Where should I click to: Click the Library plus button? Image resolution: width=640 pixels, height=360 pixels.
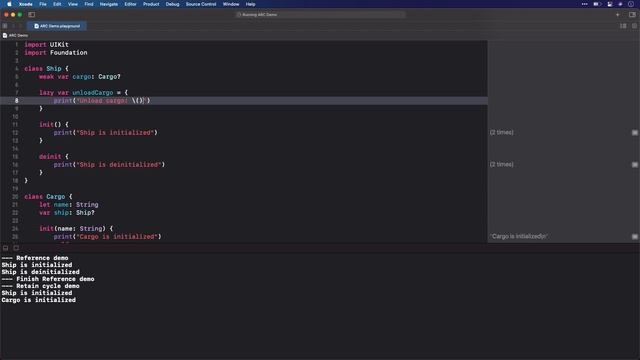coord(618,15)
